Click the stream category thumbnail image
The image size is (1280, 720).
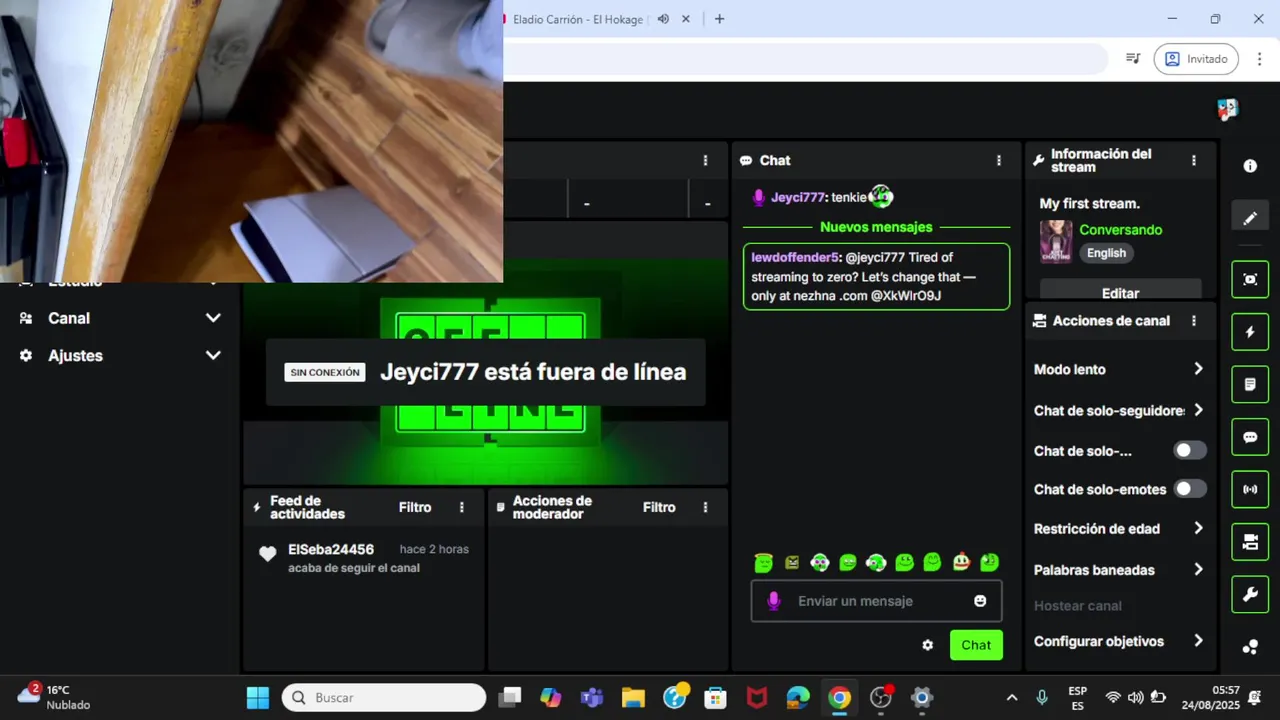[x=1056, y=241]
